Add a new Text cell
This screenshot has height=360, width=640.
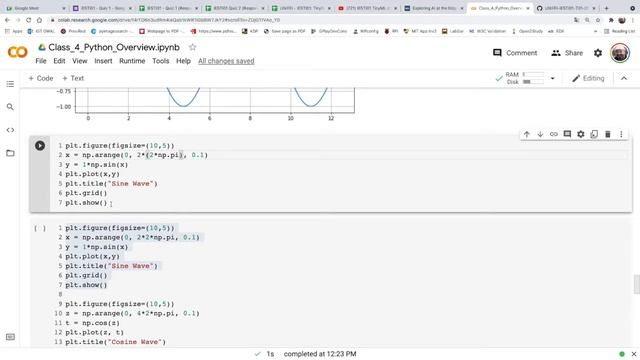pyautogui.click(x=73, y=78)
